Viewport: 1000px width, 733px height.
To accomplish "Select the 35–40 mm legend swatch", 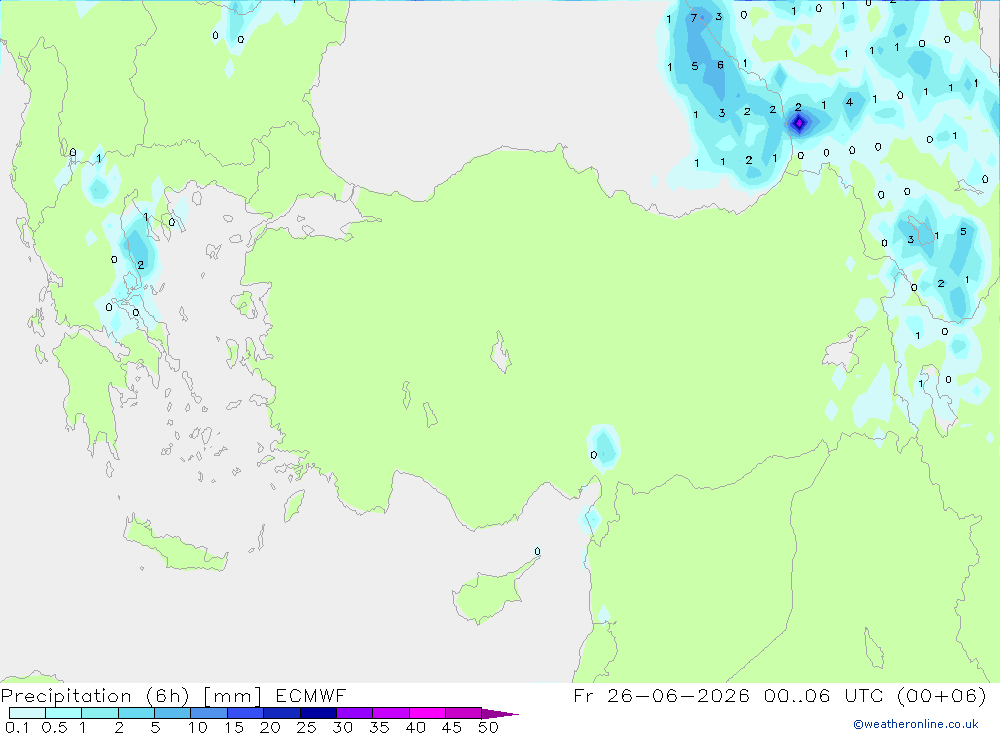I will [391, 713].
